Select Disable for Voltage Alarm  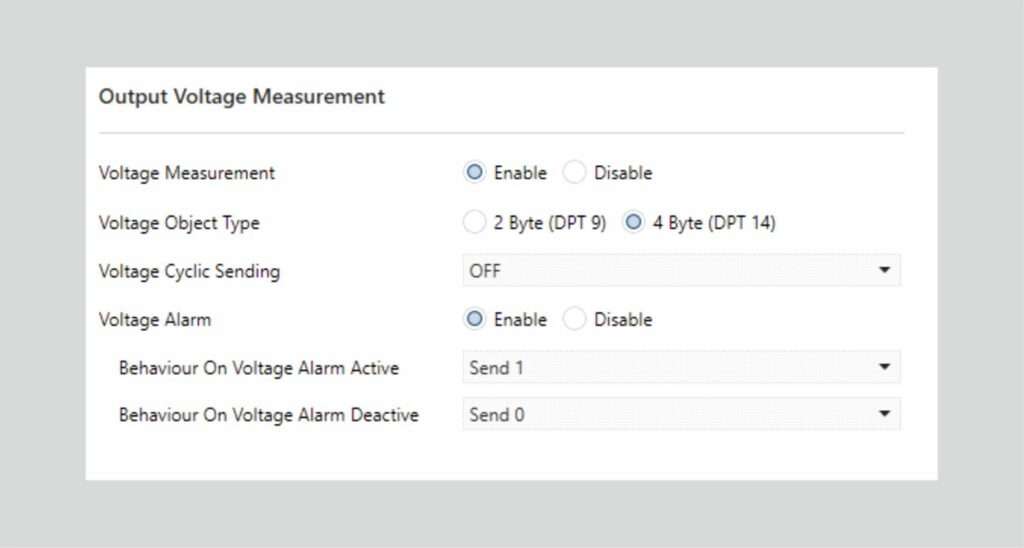click(574, 319)
